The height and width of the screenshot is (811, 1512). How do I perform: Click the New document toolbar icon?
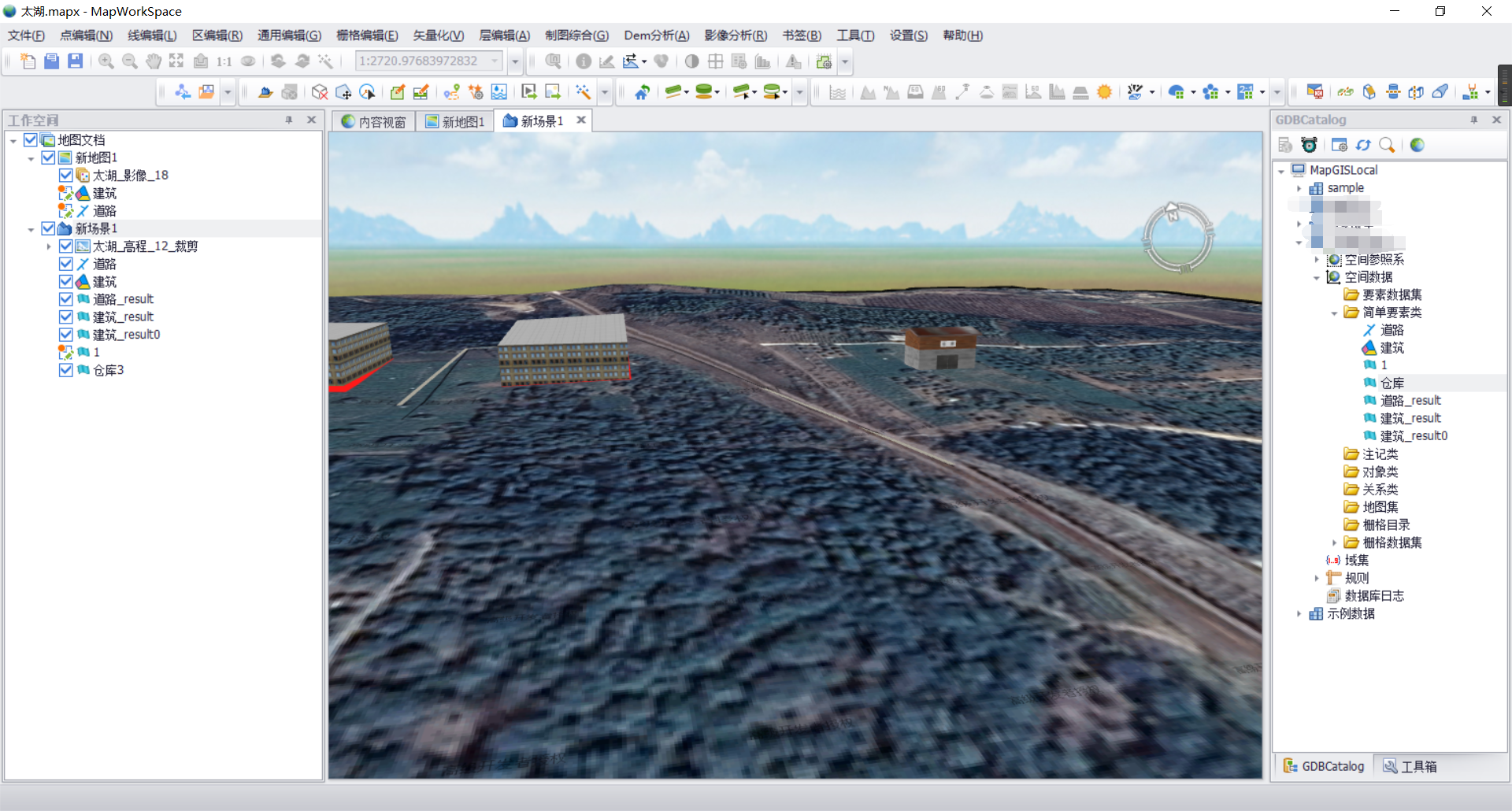(x=28, y=61)
